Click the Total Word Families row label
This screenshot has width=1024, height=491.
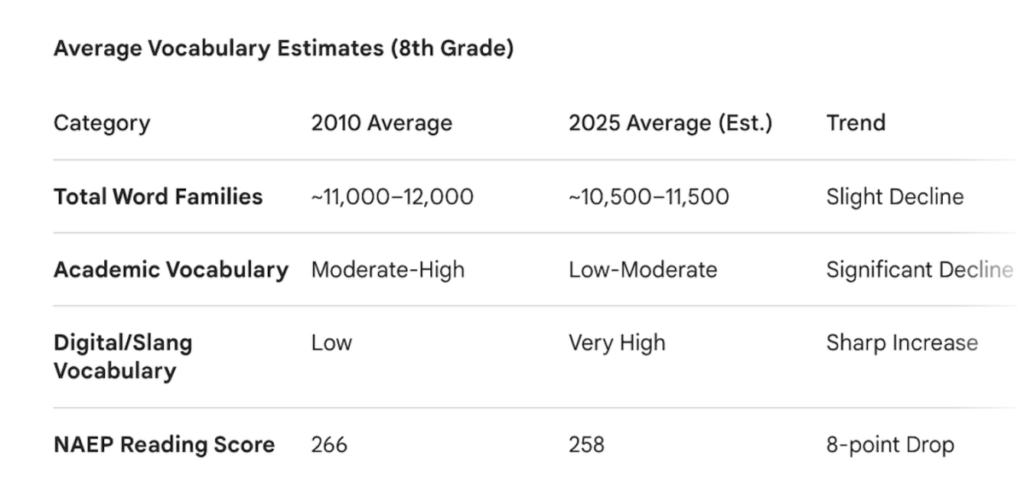[x=158, y=196]
